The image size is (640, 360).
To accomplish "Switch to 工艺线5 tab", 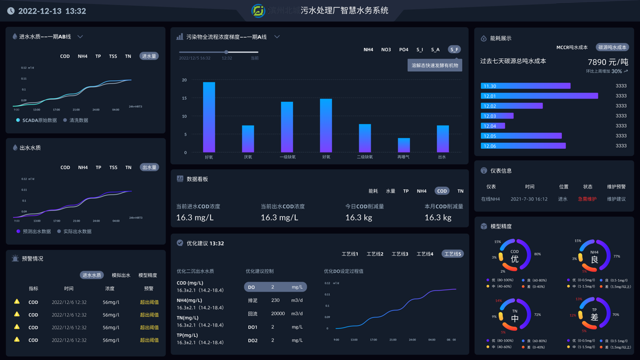I will [453, 254].
